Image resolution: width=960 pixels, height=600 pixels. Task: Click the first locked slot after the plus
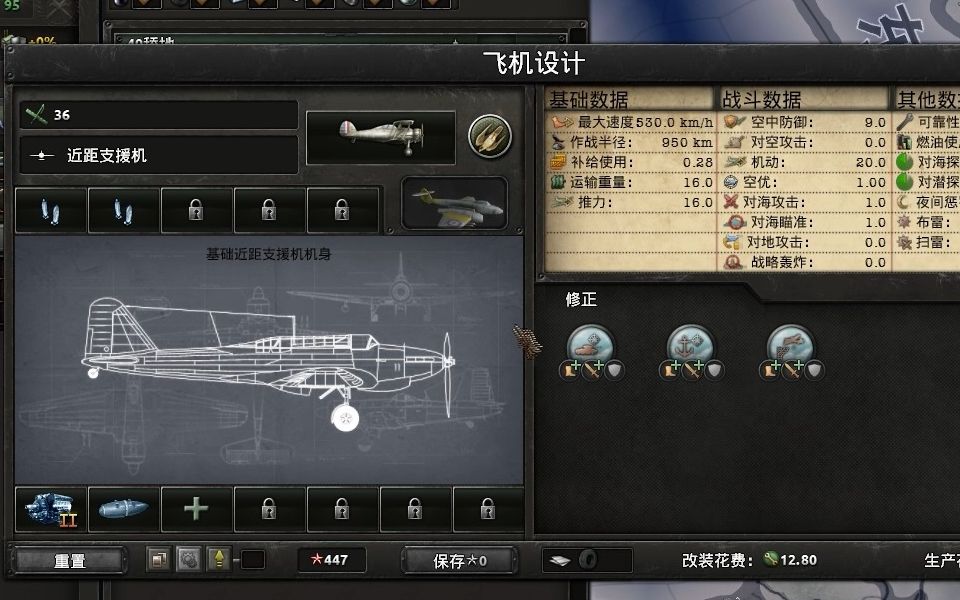[x=269, y=509]
